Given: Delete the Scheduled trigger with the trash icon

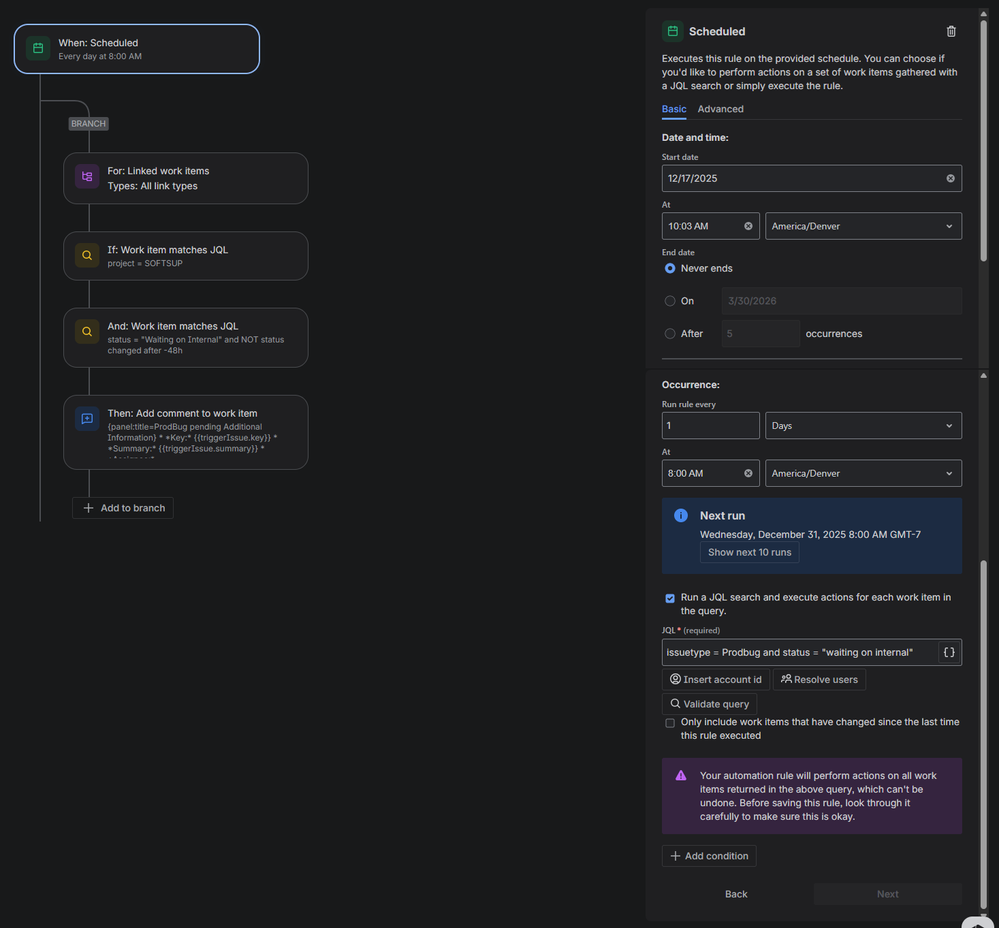Looking at the screenshot, I should coord(951,31).
